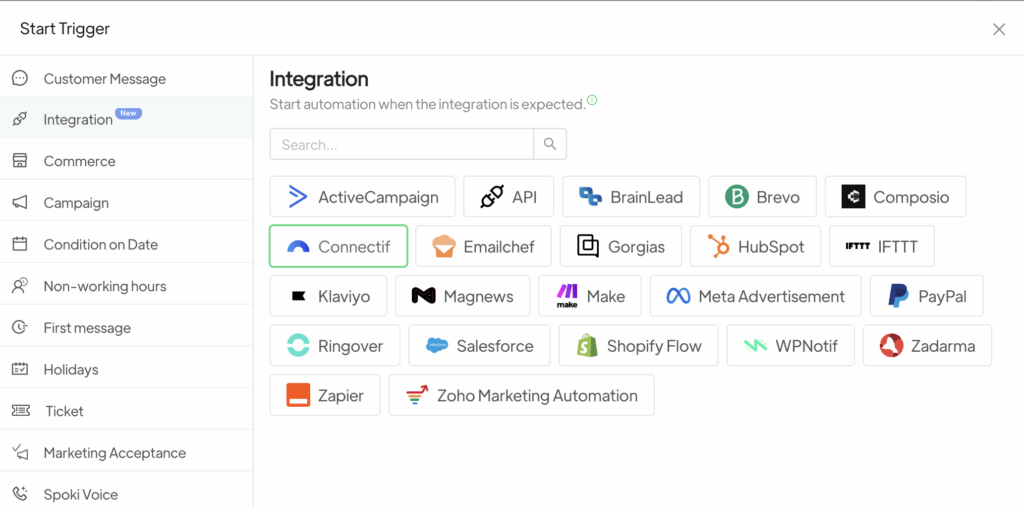1024x507 pixels.
Task: Select the ActiveCampaign integration button
Action: [362, 197]
